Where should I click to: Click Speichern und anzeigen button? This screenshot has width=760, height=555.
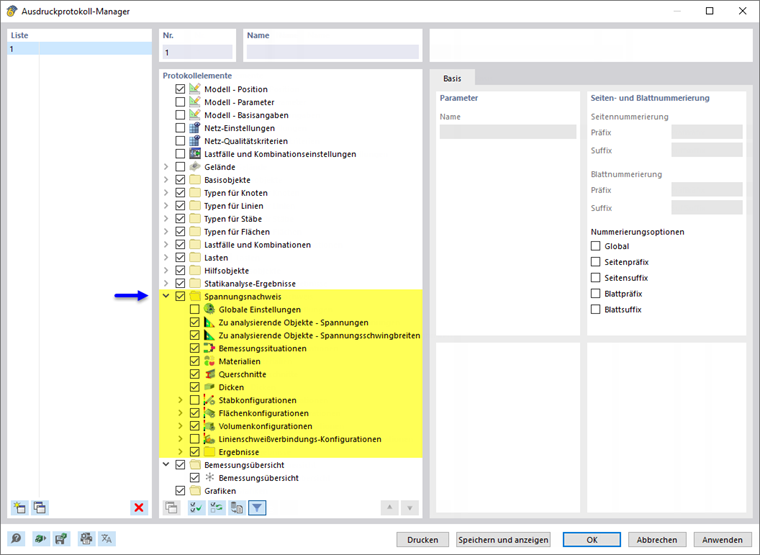click(x=503, y=539)
